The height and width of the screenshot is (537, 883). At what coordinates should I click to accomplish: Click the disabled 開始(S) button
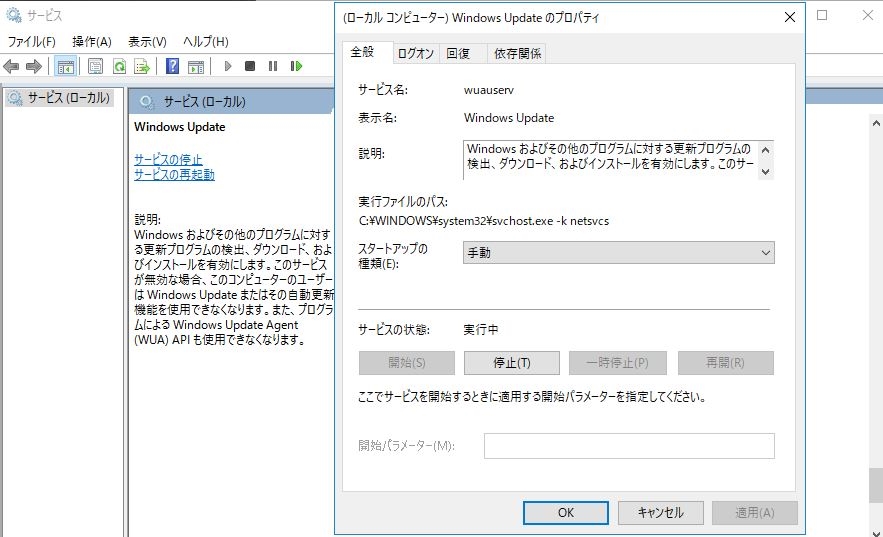[x=407, y=363]
